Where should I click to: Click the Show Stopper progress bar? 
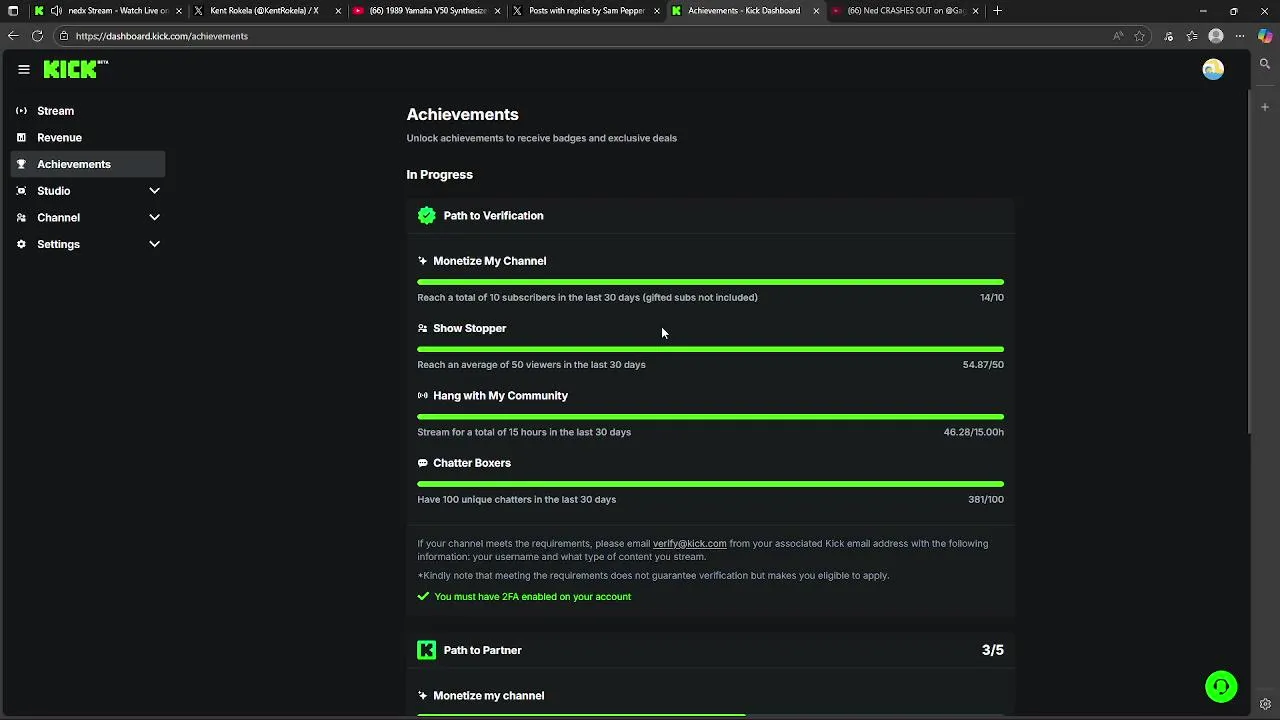(x=710, y=349)
